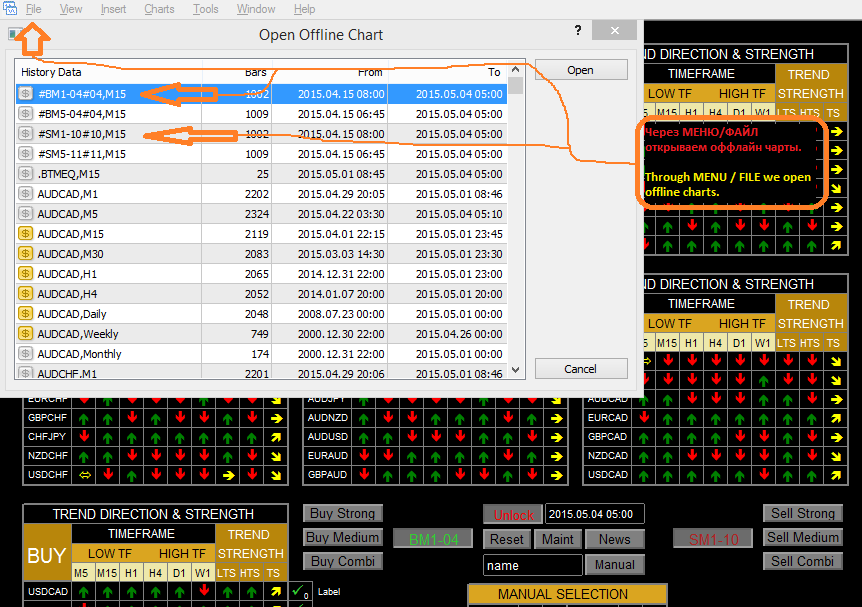Click the Sell Combi button
Screen dimensions: 862x607
pos(803,561)
